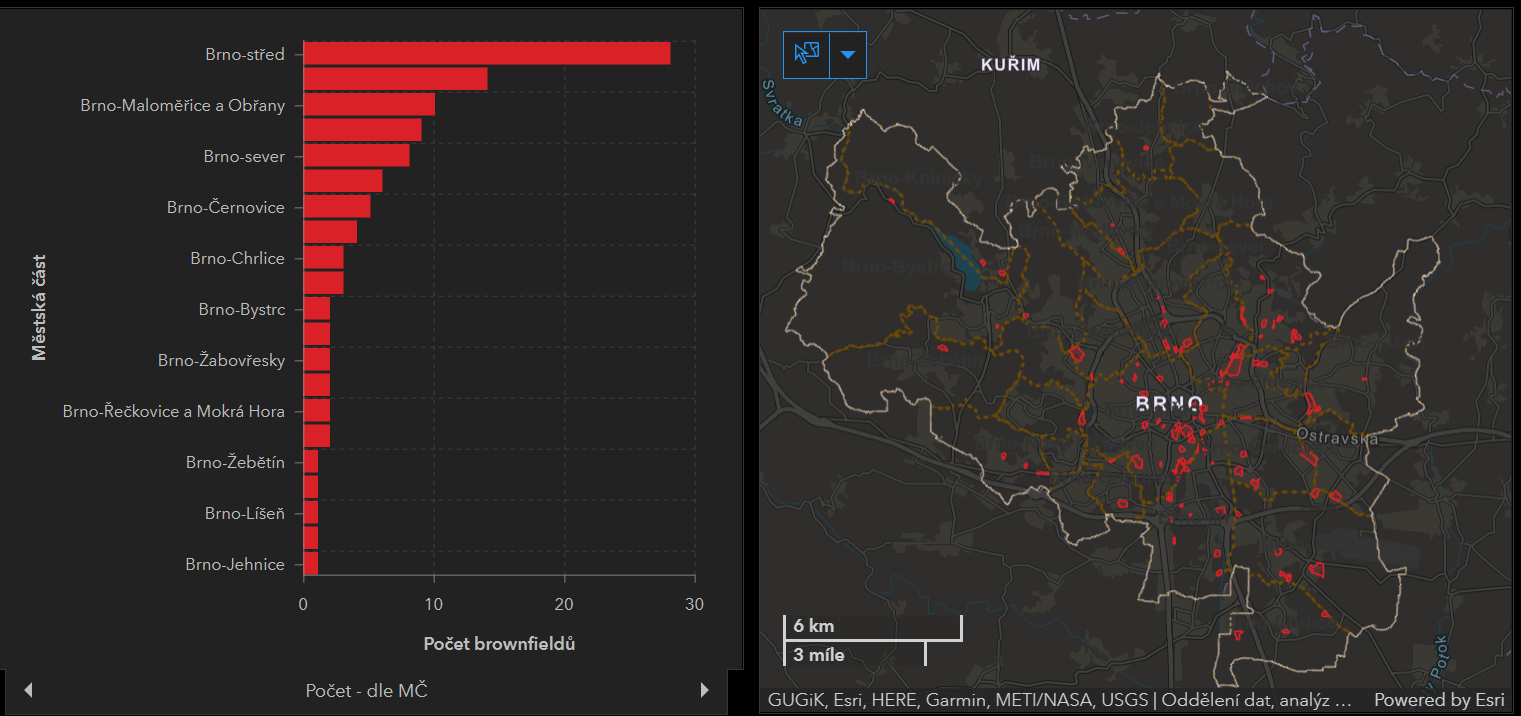
Task: Open the Powered by Esri attribution link
Action: point(1439,700)
